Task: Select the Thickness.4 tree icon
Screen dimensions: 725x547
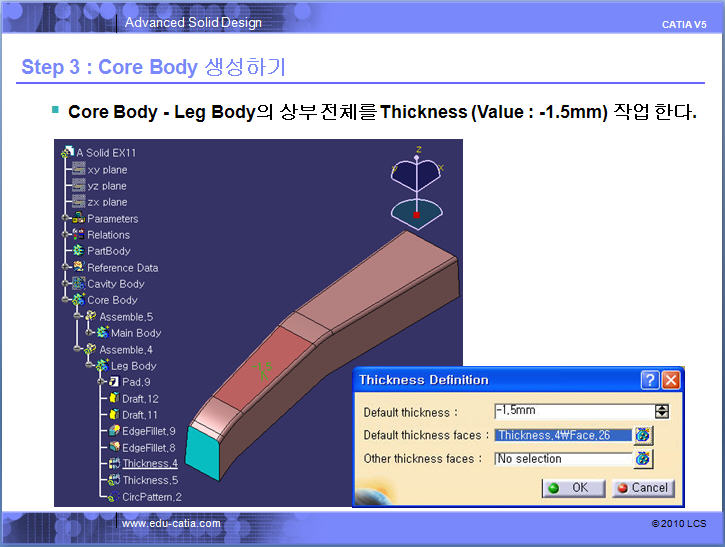Action: [x=113, y=463]
